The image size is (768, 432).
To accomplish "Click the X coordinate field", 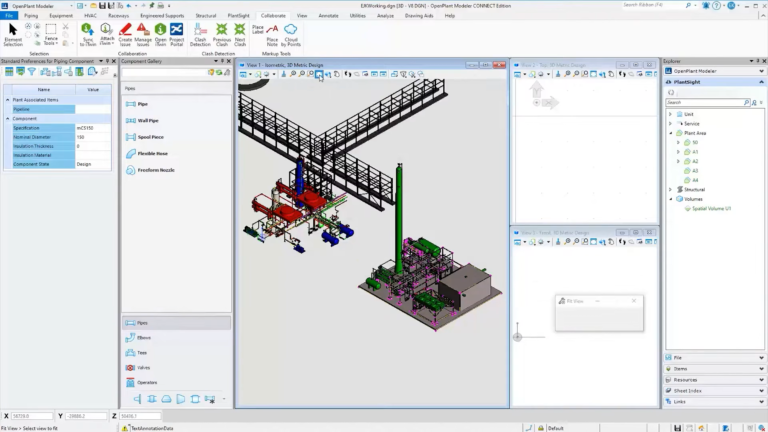I will pos(31,416).
